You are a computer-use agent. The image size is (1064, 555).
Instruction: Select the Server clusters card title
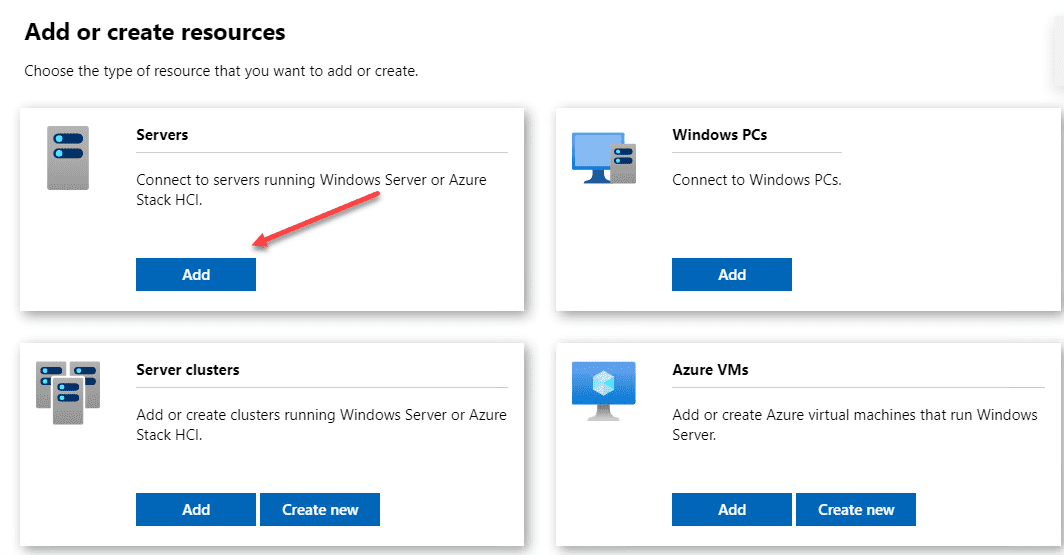[x=188, y=370]
